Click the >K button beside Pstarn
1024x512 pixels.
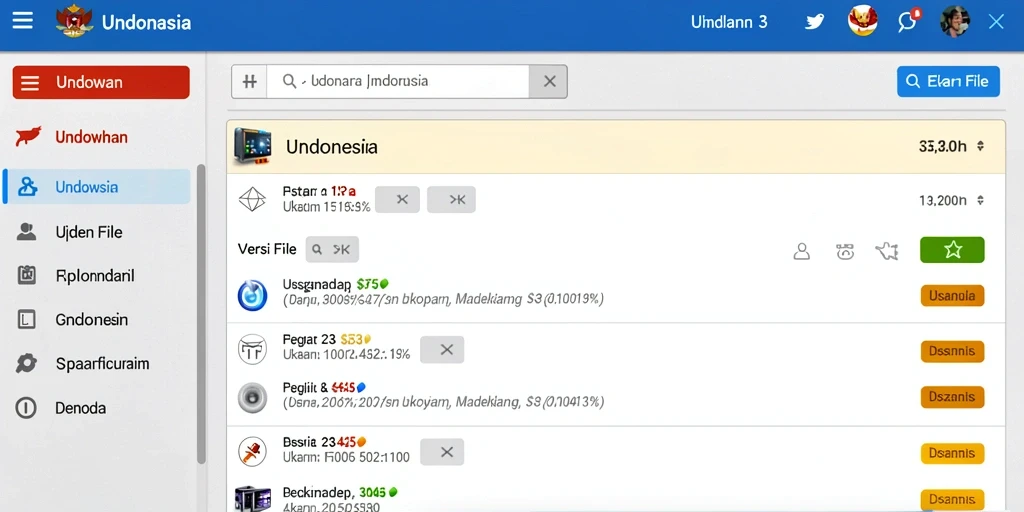(451, 200)
